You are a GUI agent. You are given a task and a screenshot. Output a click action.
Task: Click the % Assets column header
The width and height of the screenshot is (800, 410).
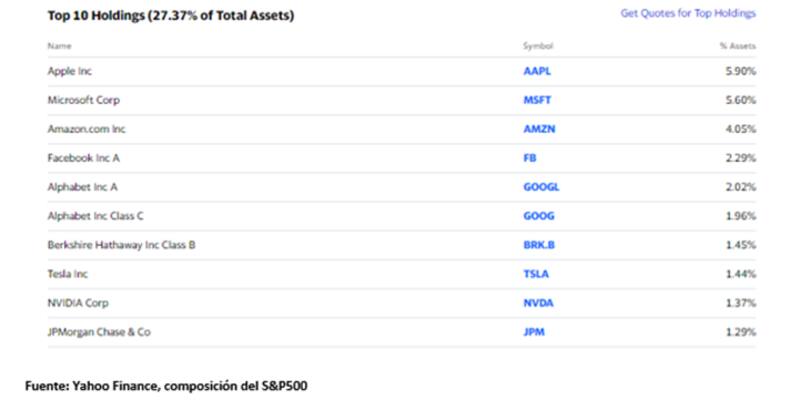[738, 47]
